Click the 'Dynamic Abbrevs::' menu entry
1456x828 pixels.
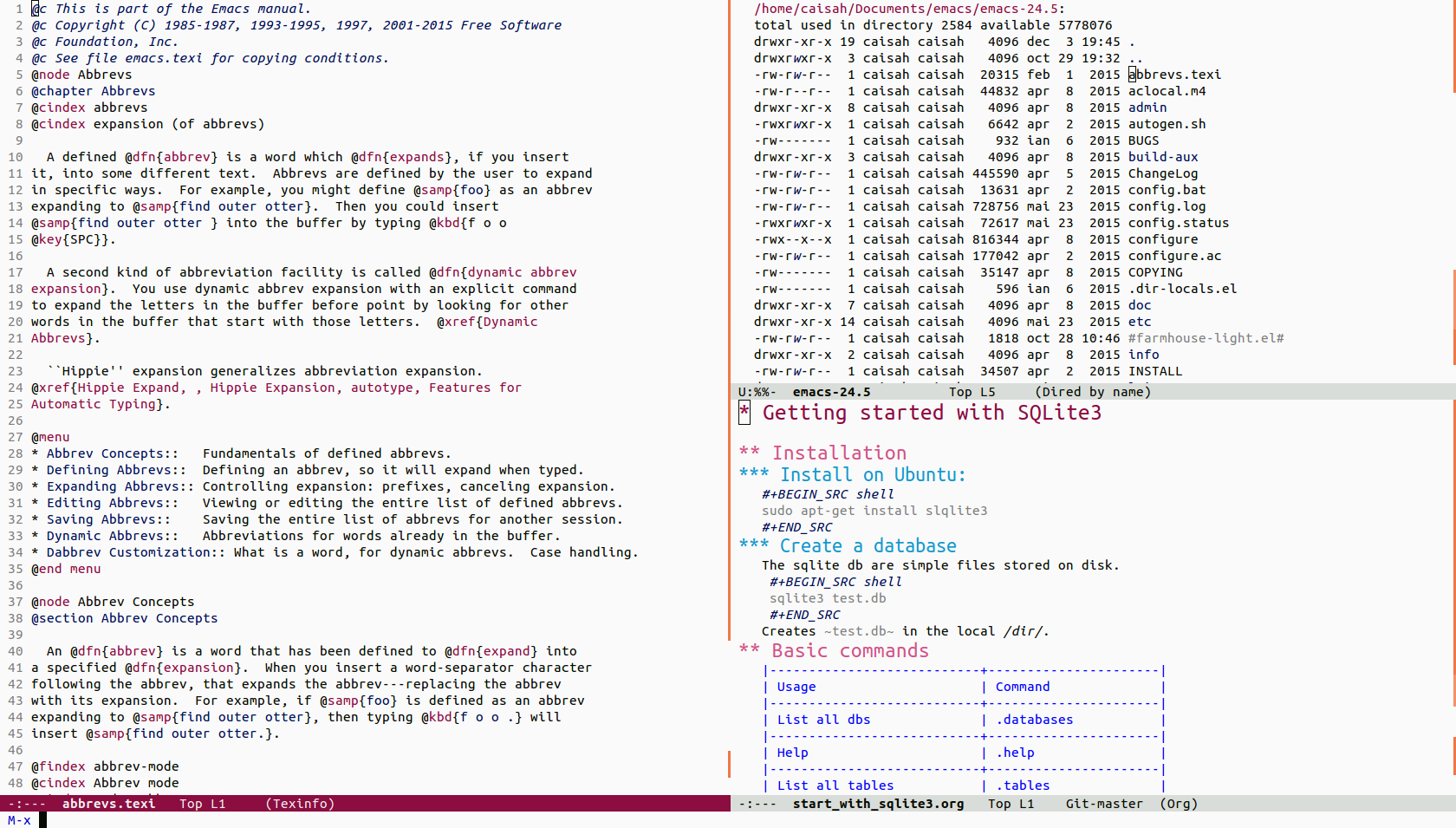coord(113,536)
